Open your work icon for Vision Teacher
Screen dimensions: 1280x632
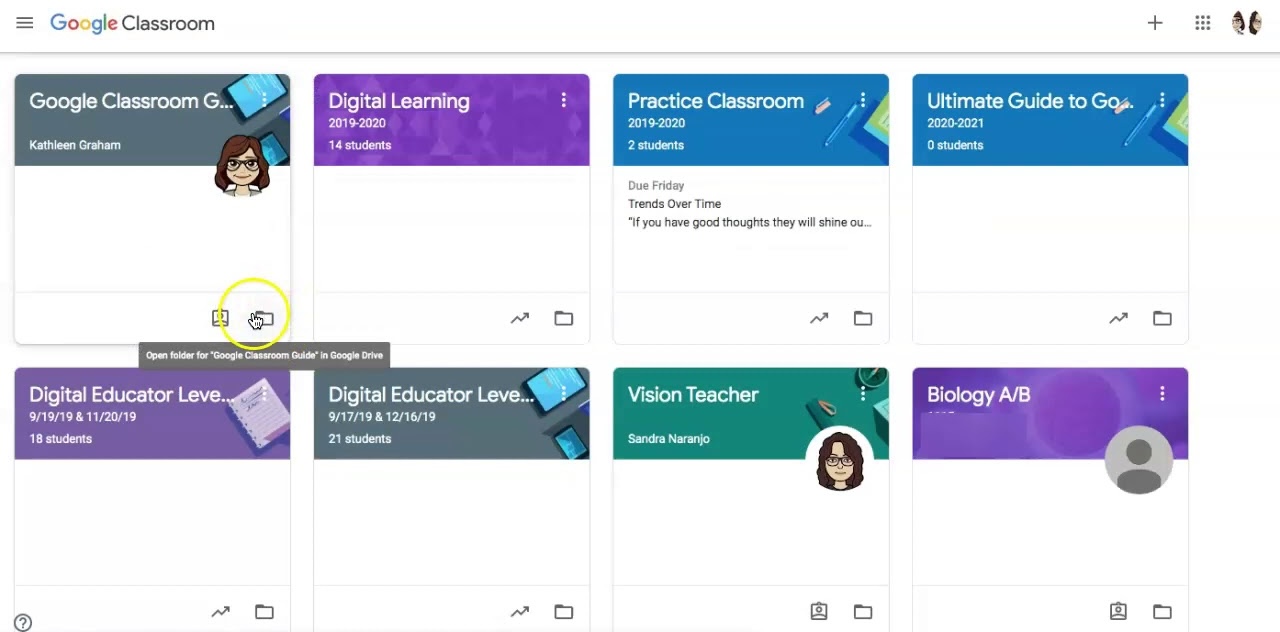[x=819, y=611]
